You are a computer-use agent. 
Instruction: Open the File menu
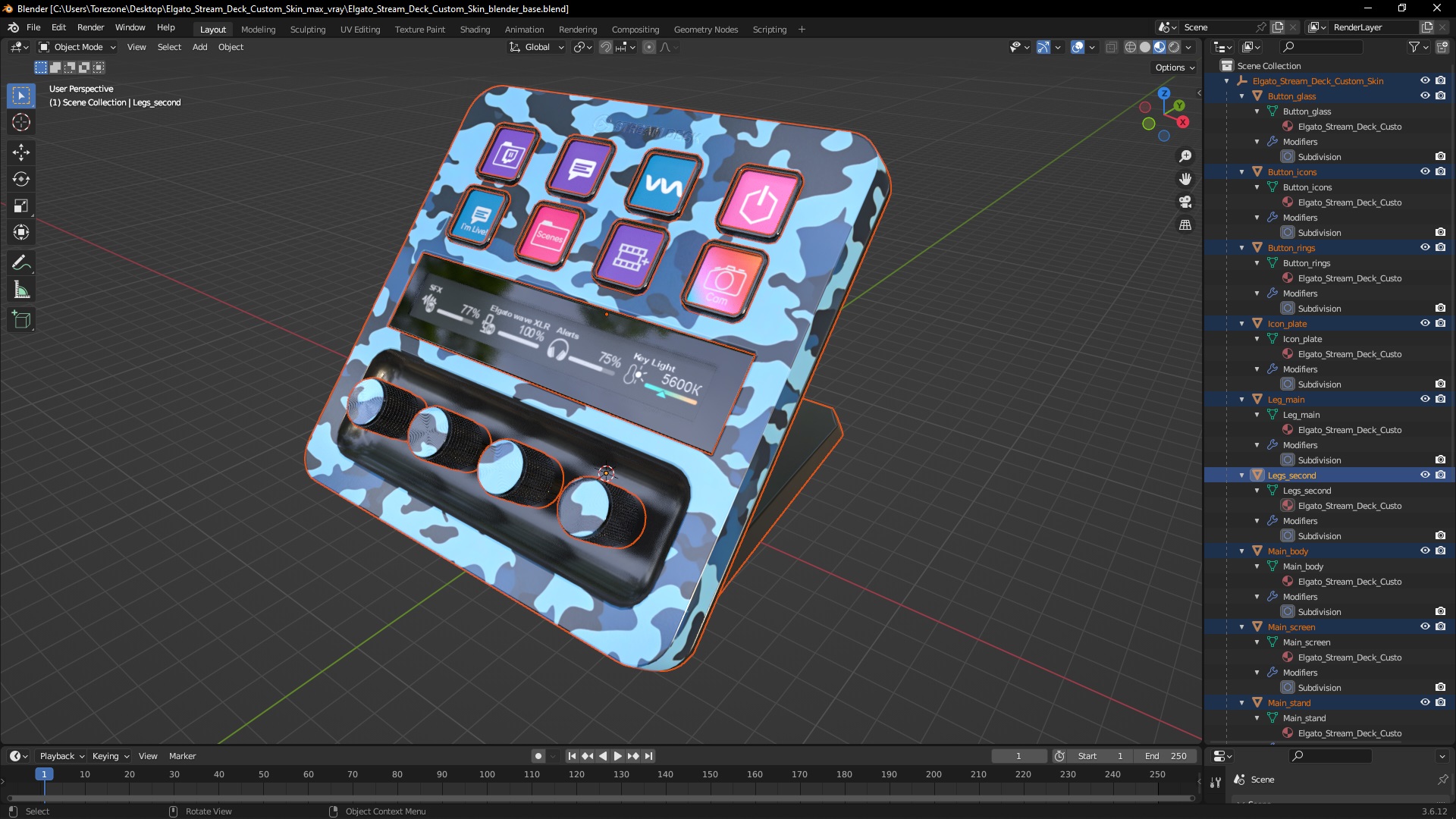coord(33,27)
